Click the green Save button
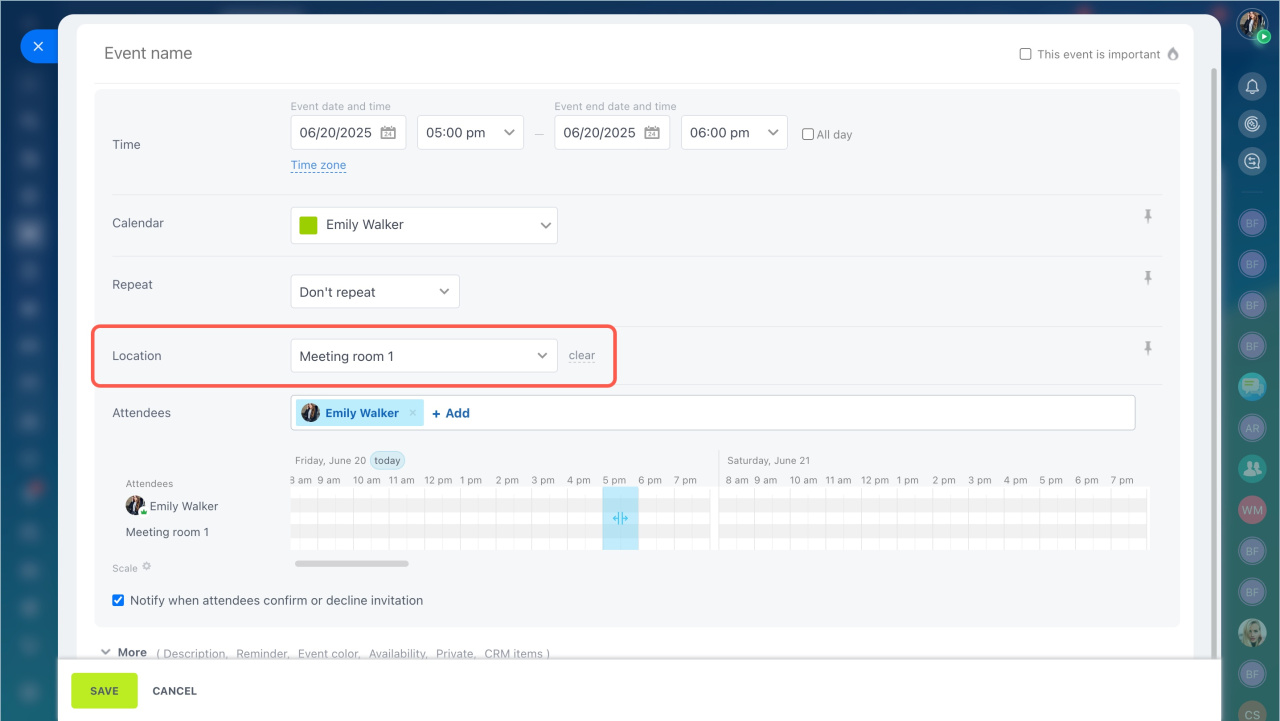 [104, 691]
